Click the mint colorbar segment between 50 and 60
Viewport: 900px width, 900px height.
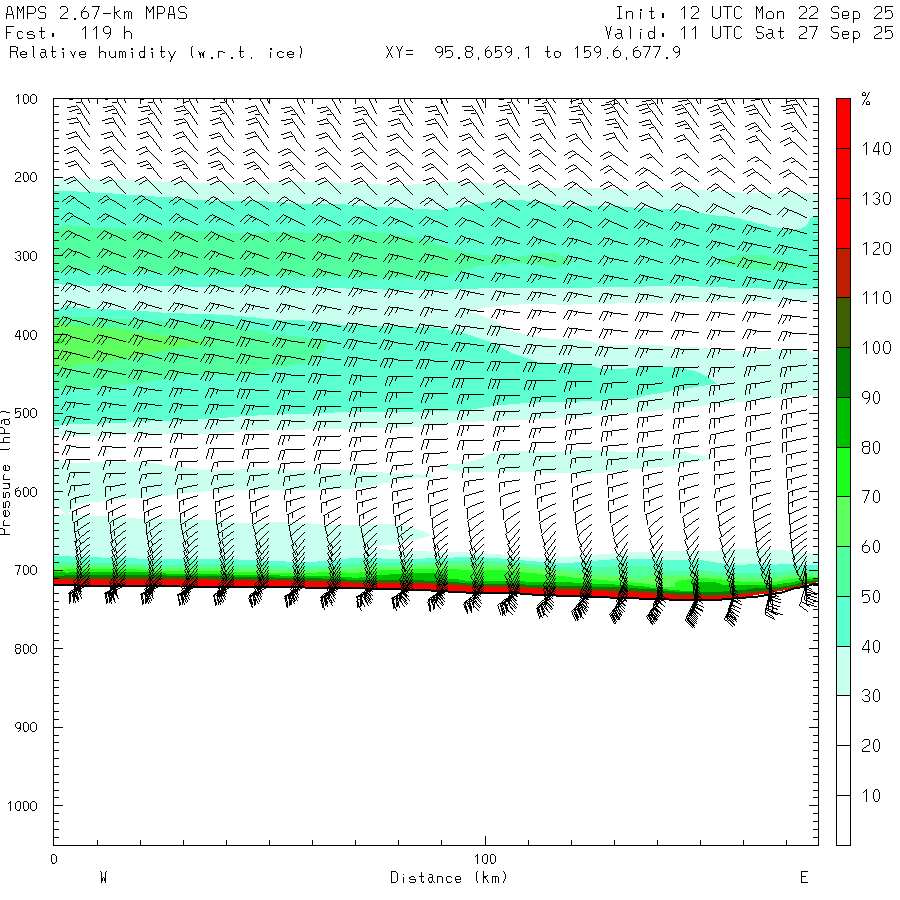[x=843, y=572]
